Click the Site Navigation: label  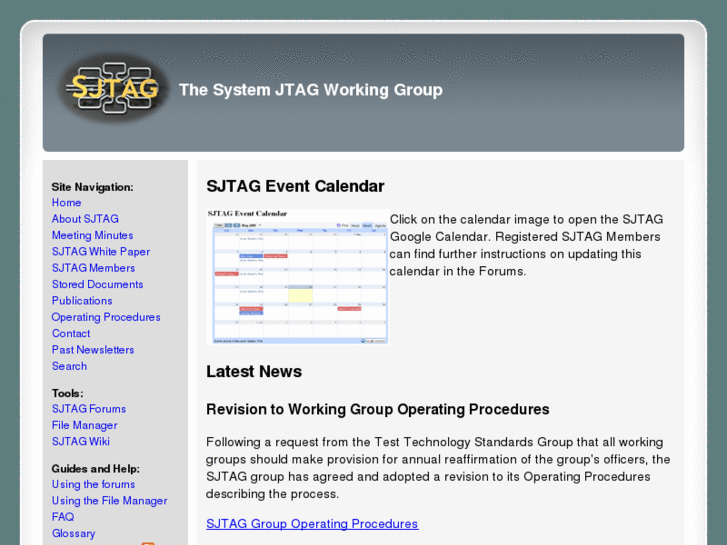[x=92, y=187]
